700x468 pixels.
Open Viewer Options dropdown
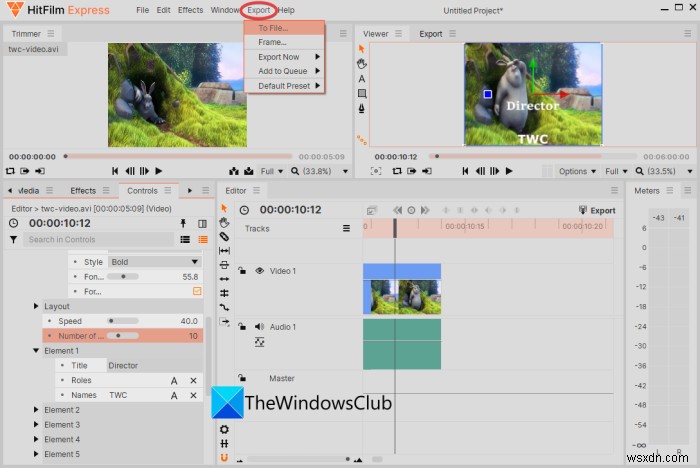coord(577,171)
